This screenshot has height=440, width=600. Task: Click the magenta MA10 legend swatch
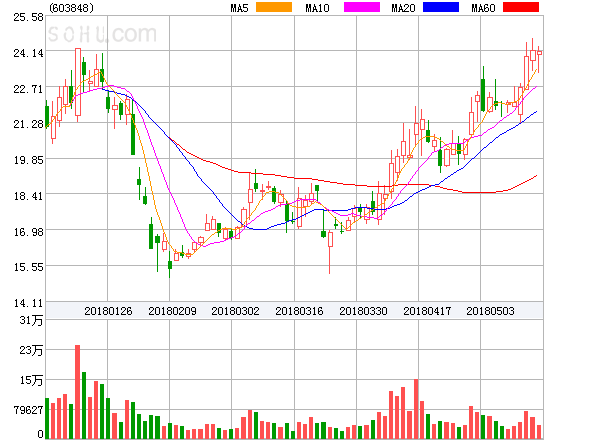(362, 7)
